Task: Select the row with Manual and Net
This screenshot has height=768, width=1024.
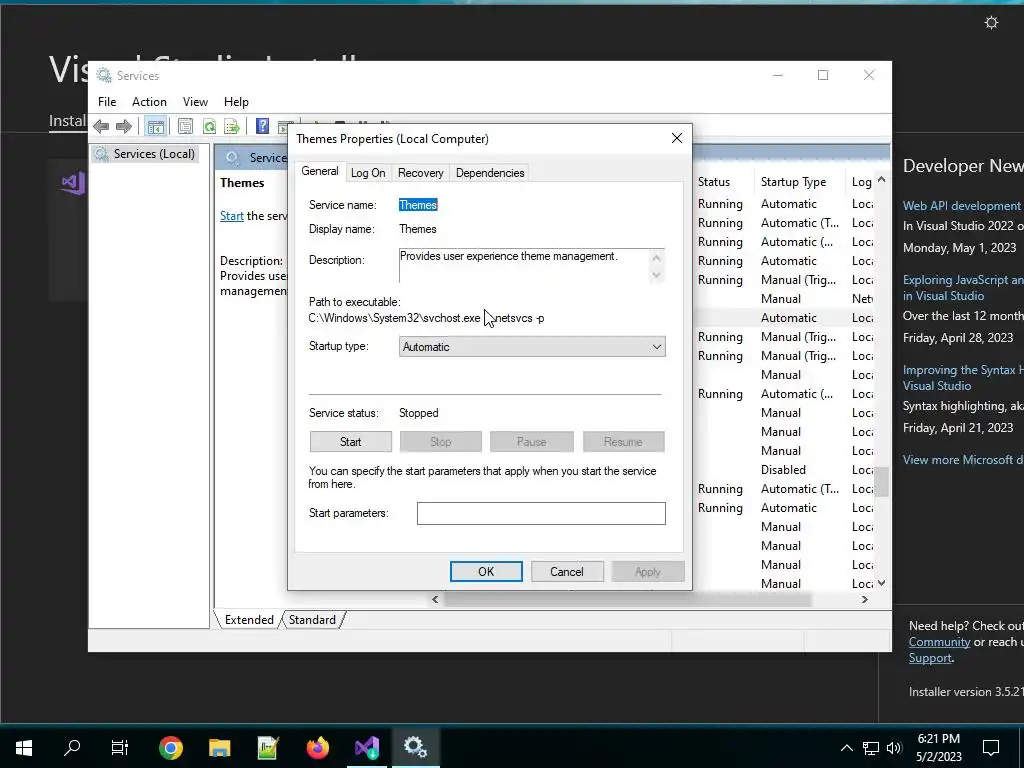Action: pos(784,298)
